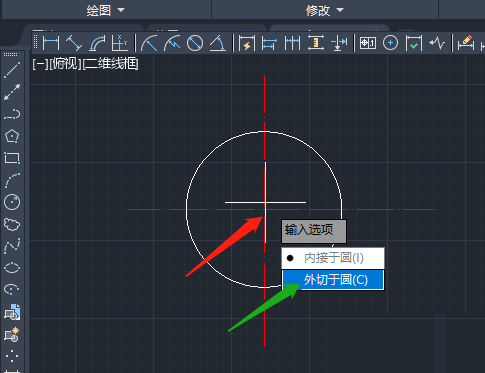
Task: Select the Circle drawing tool
Action: click(12, 202)
